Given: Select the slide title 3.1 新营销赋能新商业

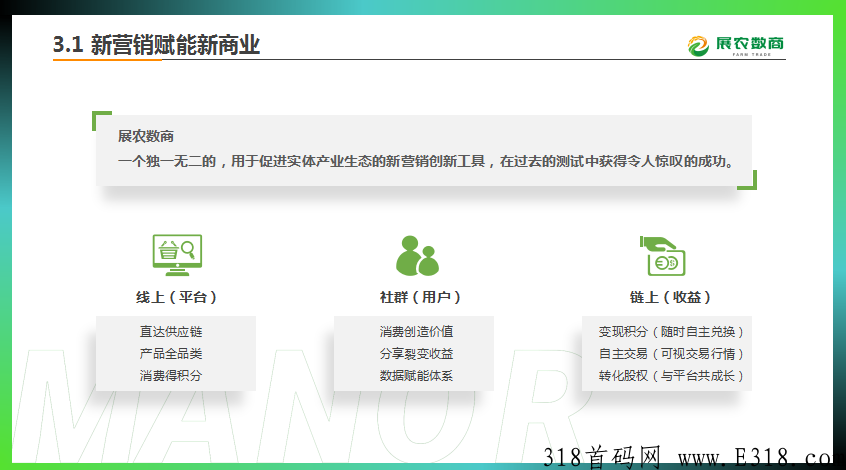Looking at the screenshot, I should [156, 45].
